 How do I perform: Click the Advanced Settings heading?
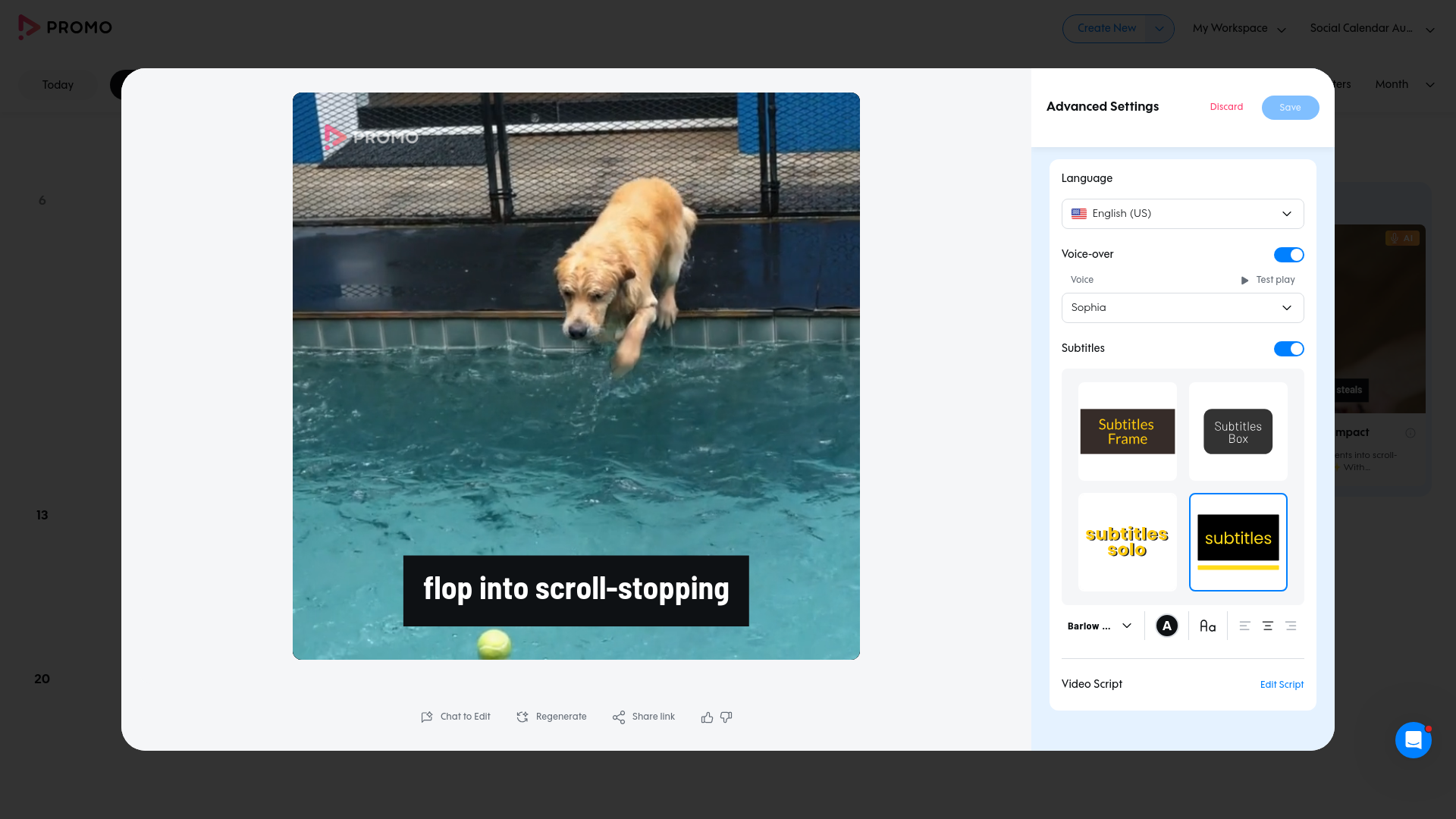(1102, 107)
